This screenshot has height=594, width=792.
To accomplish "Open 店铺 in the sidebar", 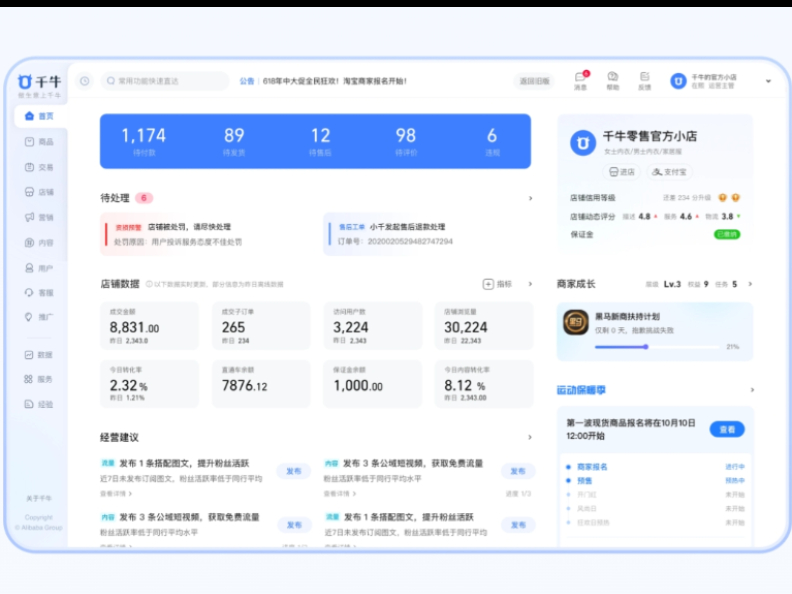I will tap(39, 192).
